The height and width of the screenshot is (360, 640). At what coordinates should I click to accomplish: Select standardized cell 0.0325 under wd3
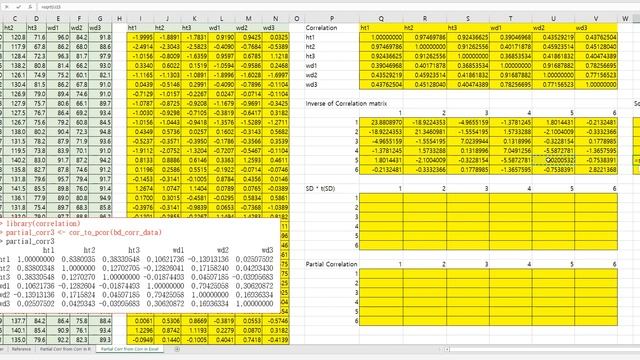pyautogui.click(x=276, y=37)
